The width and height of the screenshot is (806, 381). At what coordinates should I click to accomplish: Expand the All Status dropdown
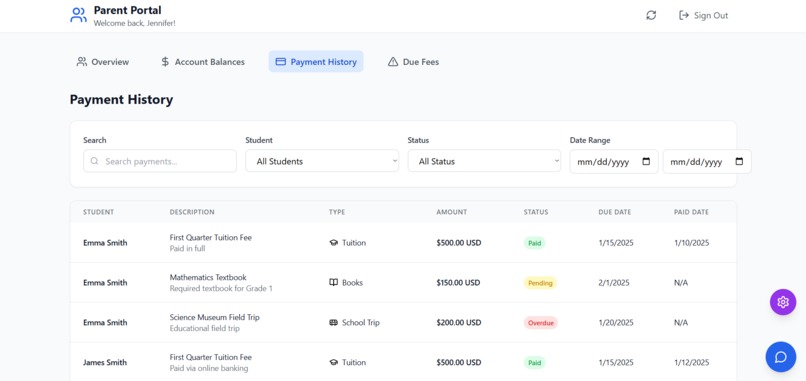(x=484, y=161)
